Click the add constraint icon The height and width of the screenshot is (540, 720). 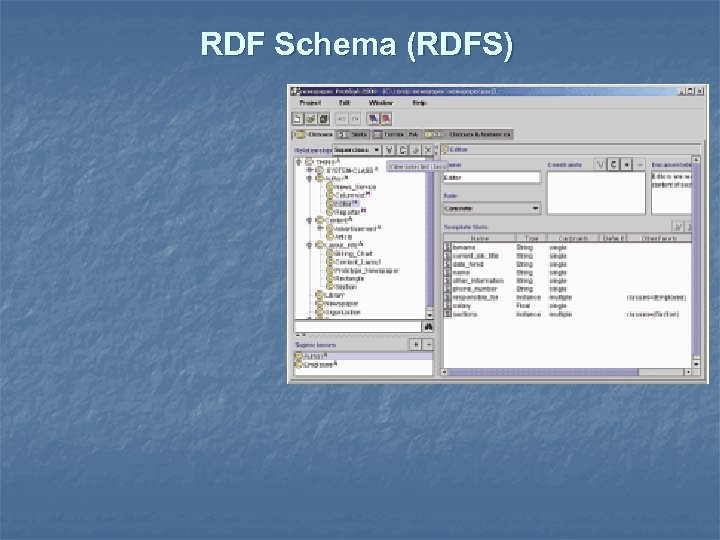(x=626, y=164)
